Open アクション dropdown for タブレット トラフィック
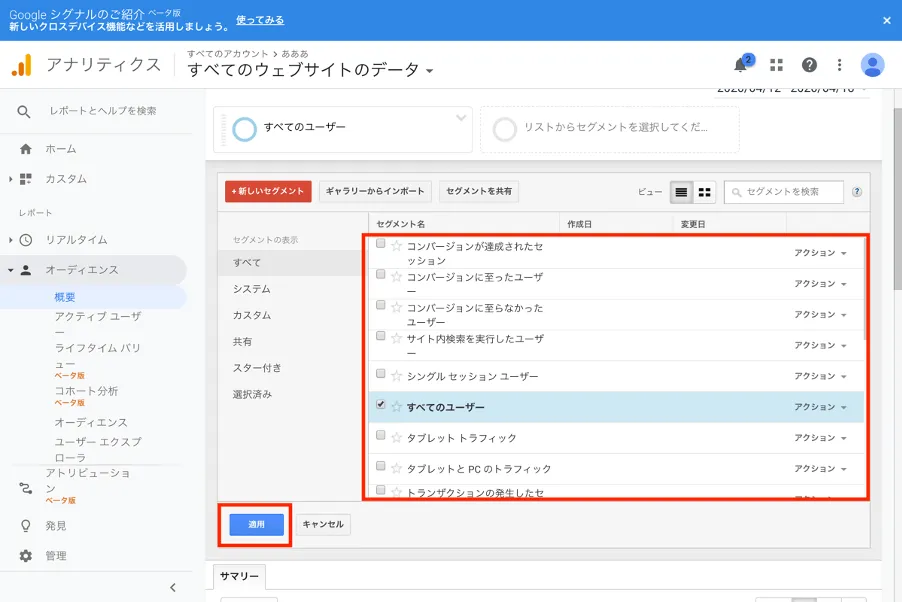This screenshot has height=602, width=902. pos(820,438)
